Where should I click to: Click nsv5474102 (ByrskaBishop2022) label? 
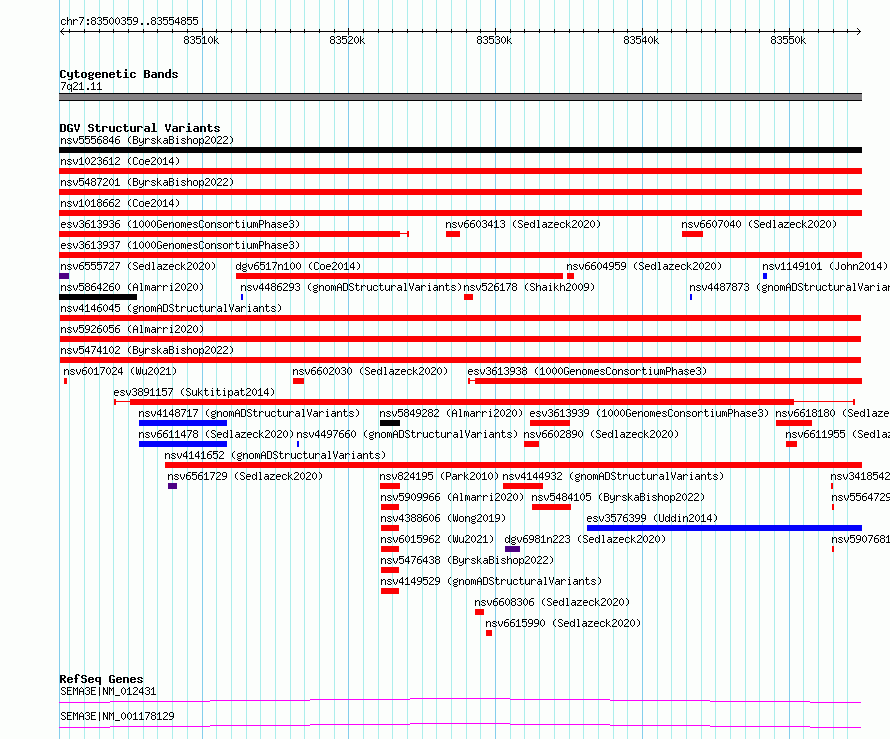coord(147,350)
